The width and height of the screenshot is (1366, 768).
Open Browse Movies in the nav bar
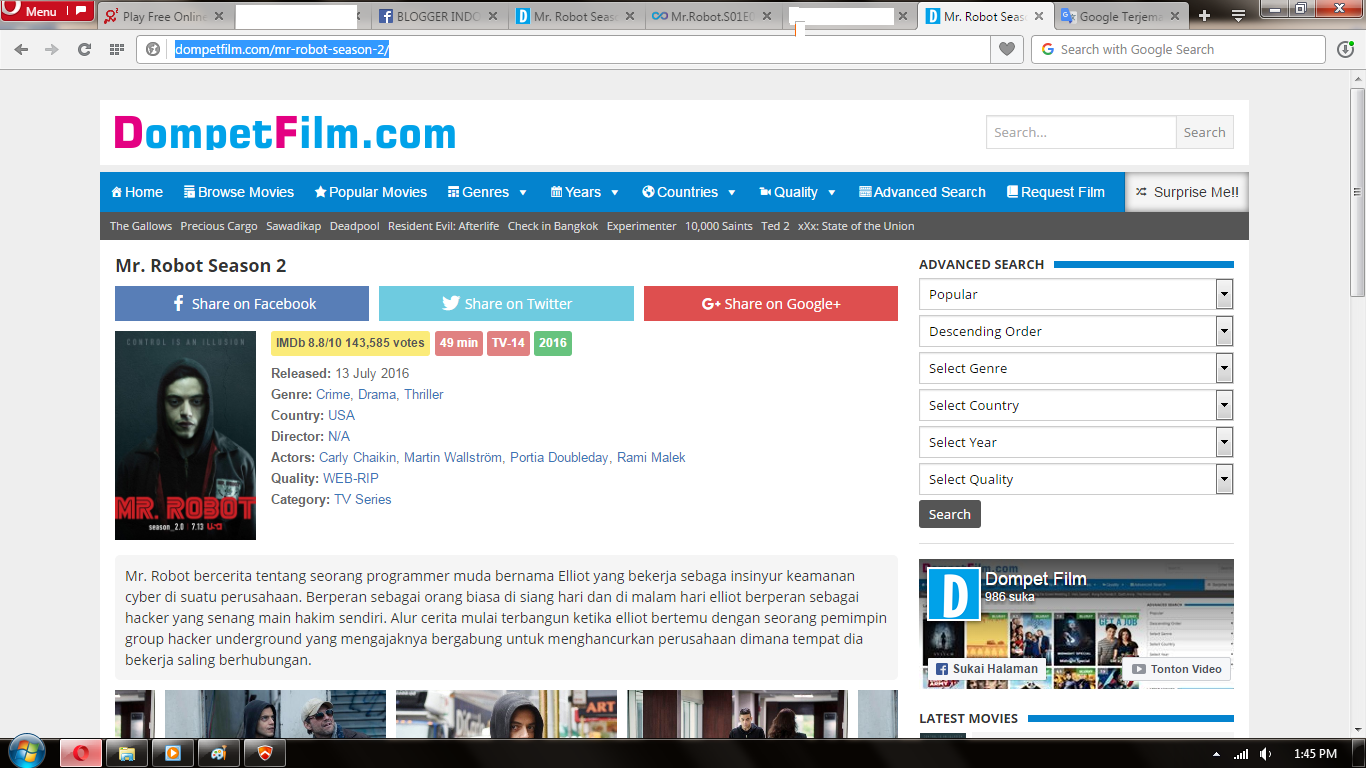239,192
